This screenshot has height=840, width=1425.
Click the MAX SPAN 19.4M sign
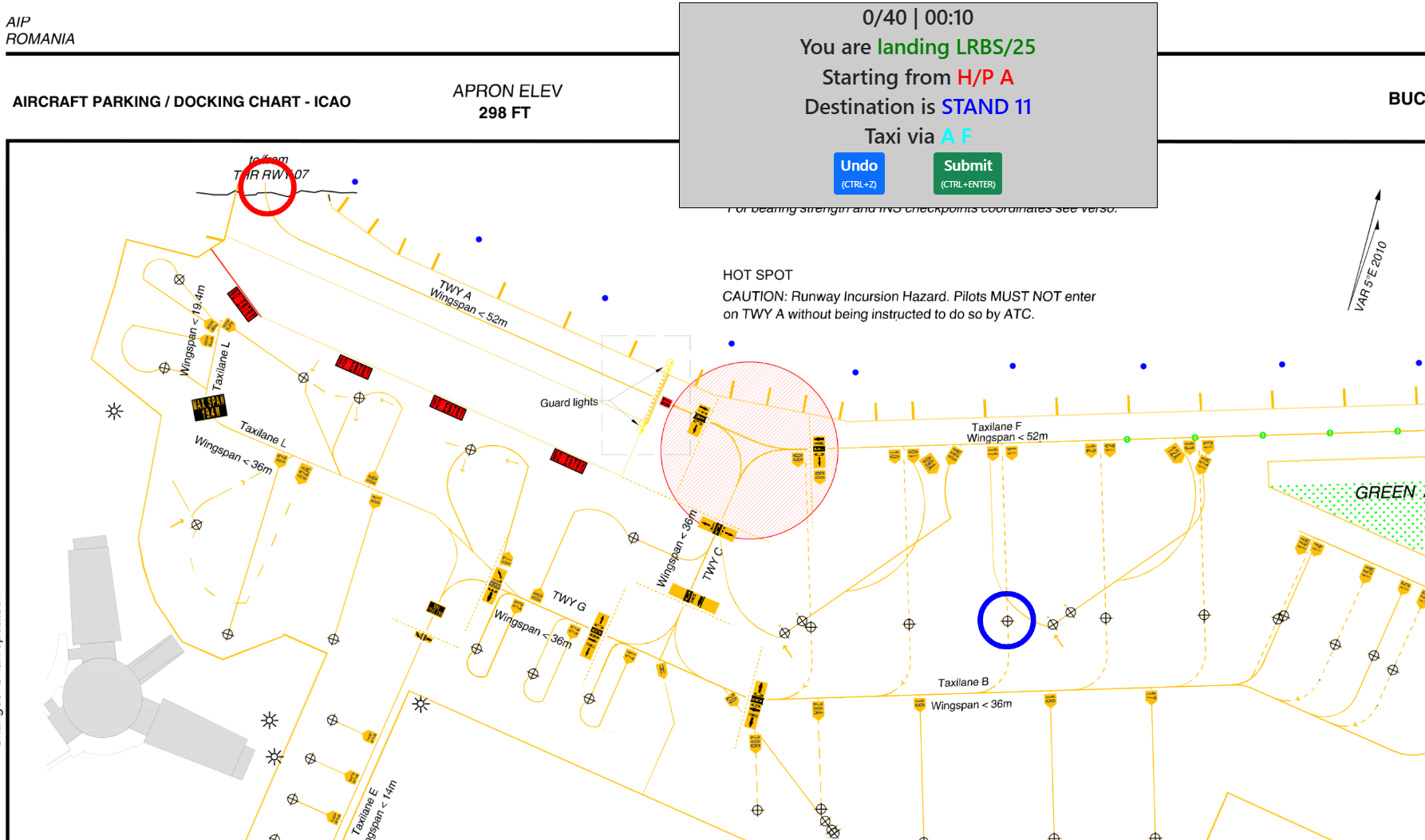coord(209,407)
